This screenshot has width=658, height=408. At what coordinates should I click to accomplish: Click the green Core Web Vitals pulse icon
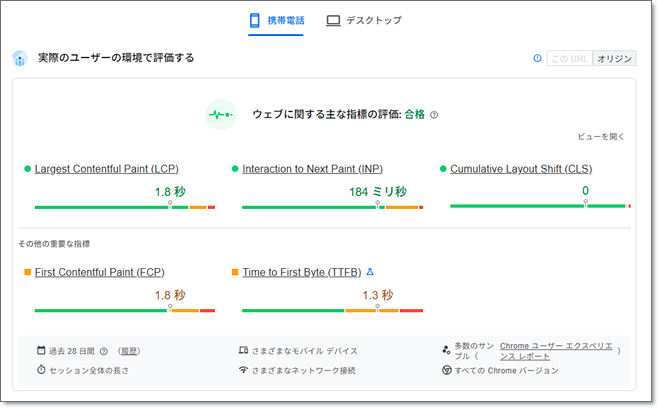(x=221, y=115)
